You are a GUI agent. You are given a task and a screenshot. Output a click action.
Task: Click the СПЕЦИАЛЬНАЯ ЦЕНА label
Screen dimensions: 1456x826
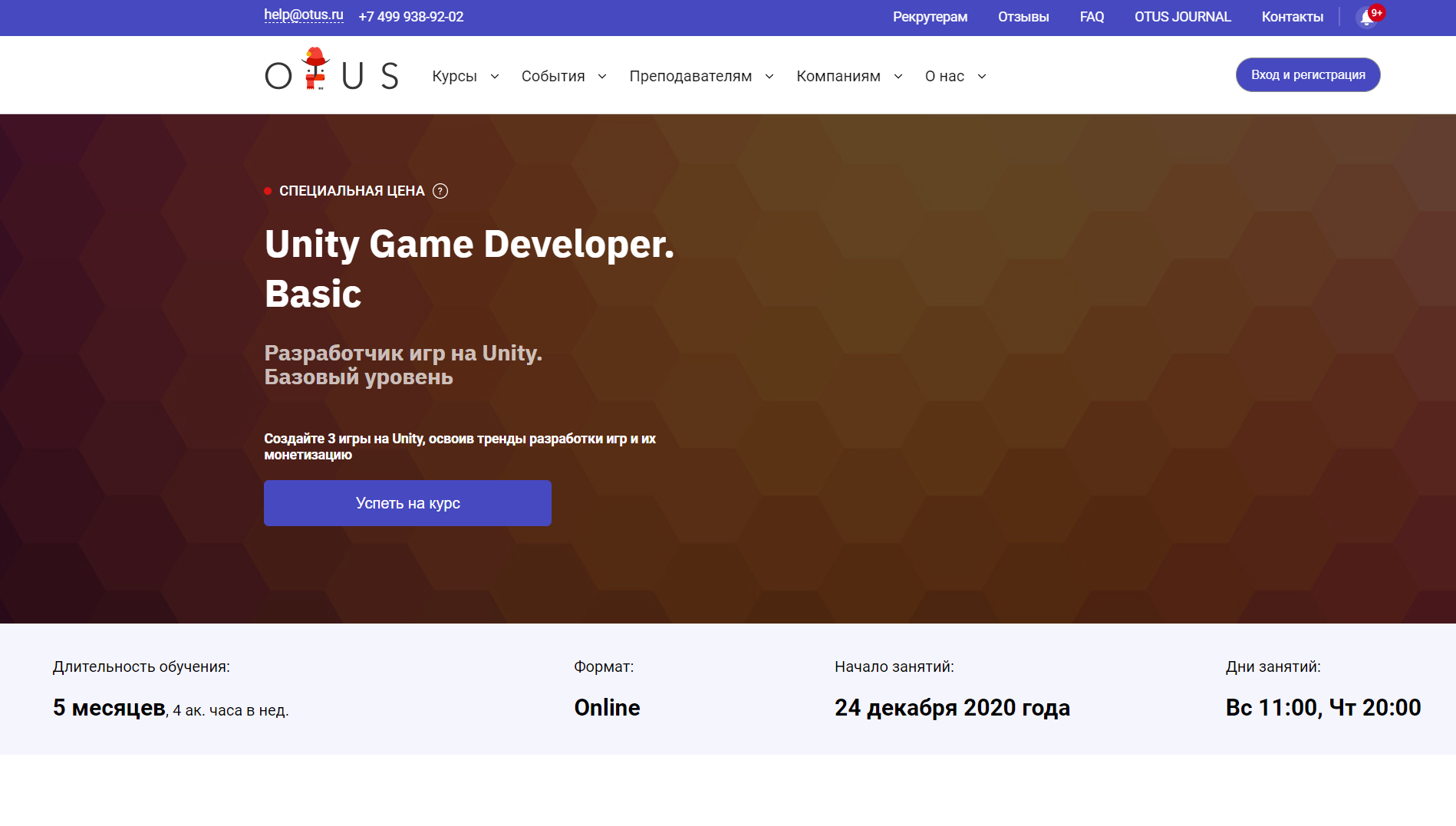coord(351,191)
